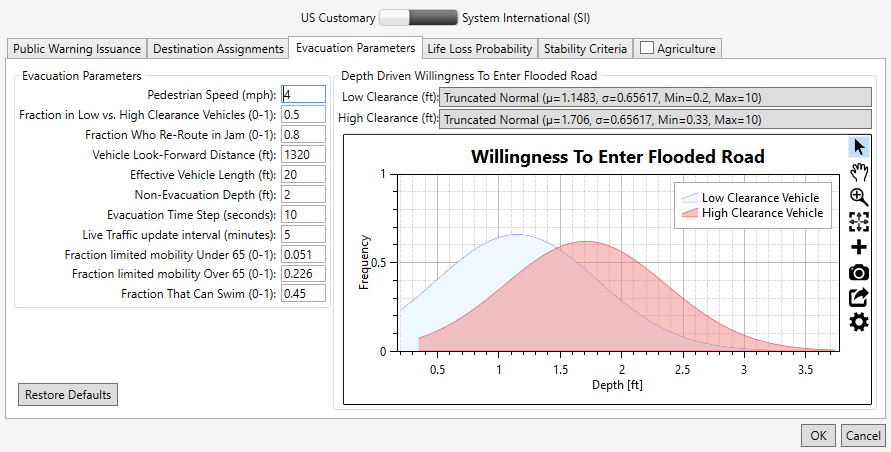This screenshot has height=452, width=891.
Task: Open the Life Loss Probability tab
Action: [480, 49]
